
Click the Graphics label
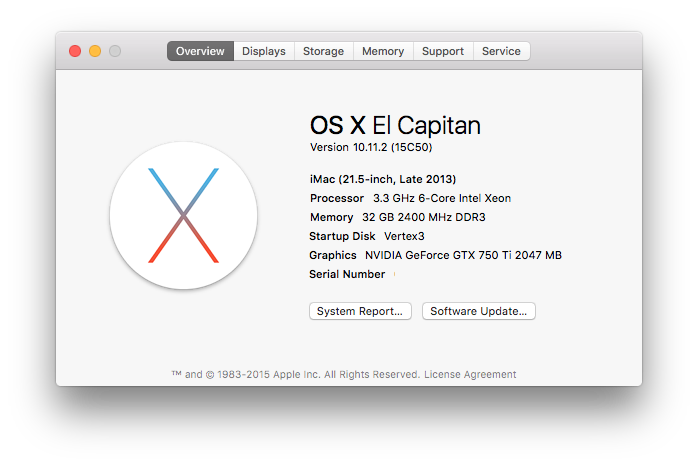tap(333, 255)
